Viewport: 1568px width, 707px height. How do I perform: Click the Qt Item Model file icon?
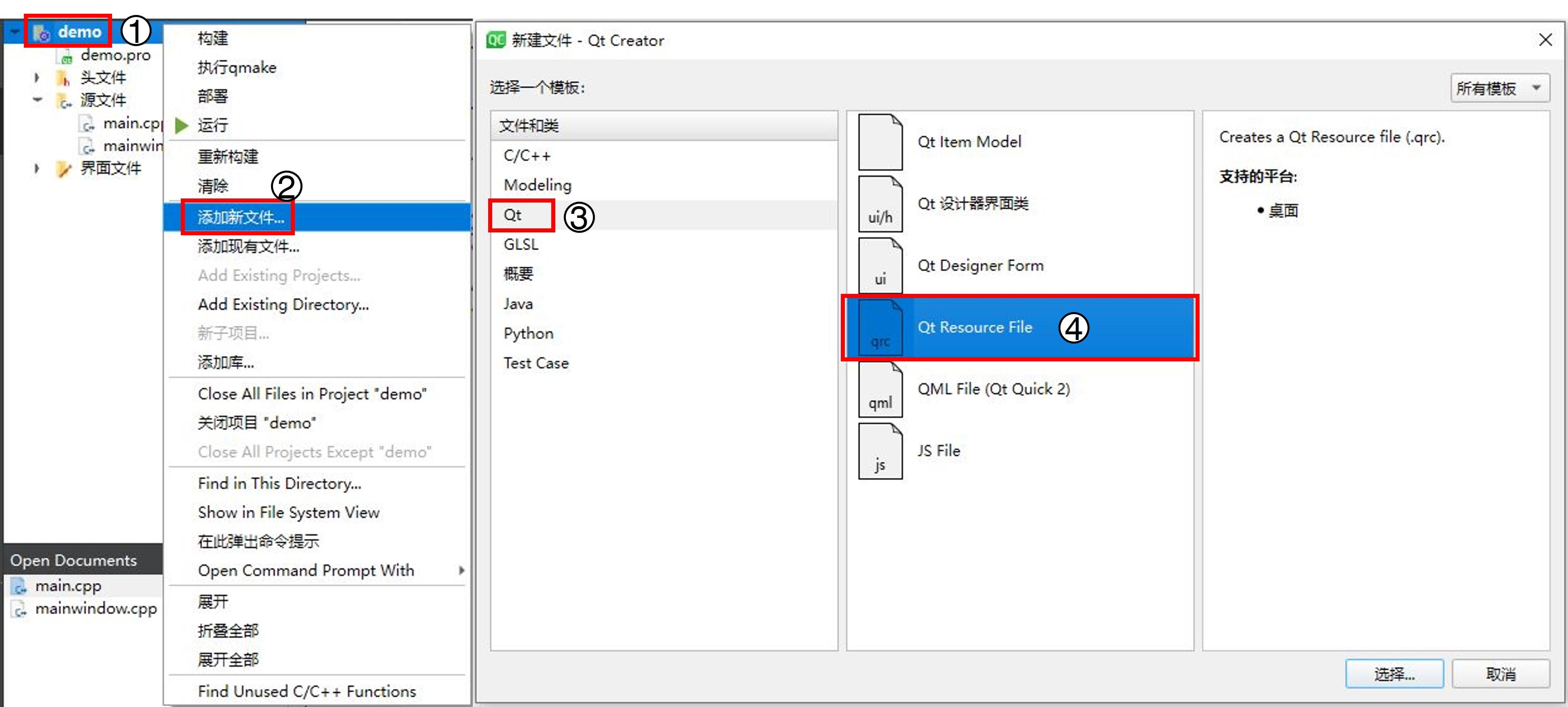pos(880,142)
